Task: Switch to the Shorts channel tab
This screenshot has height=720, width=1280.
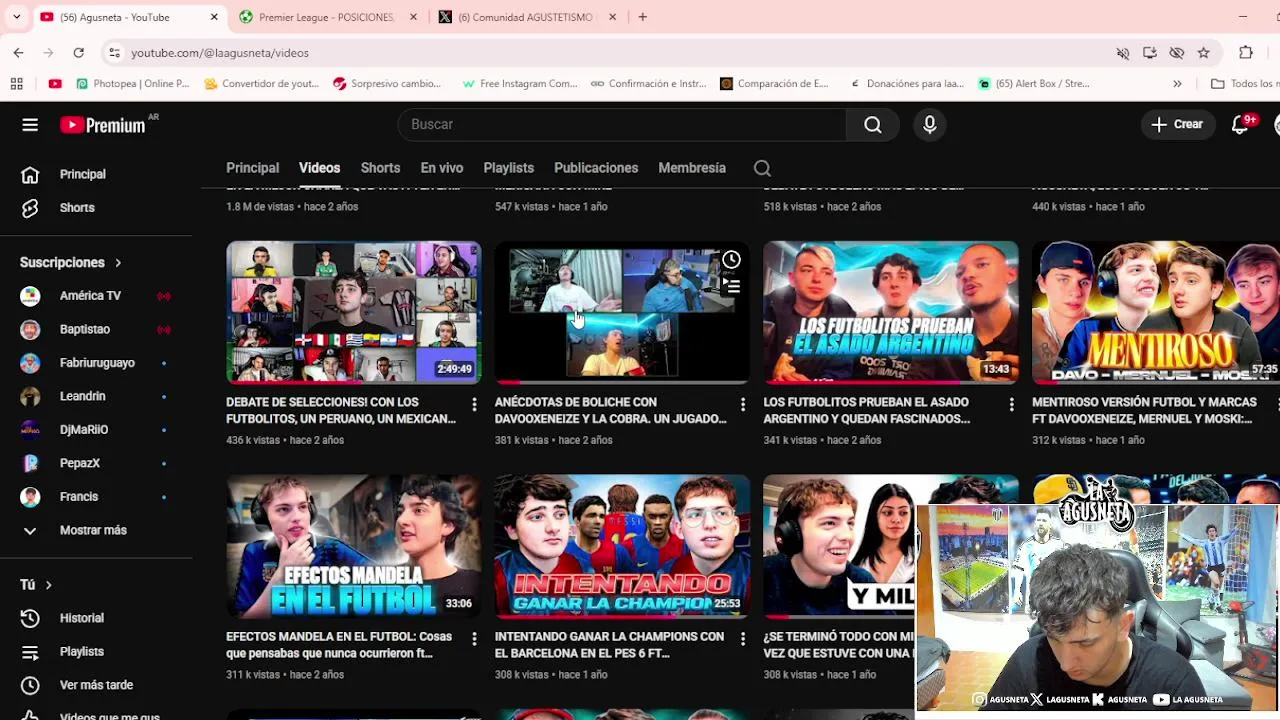Action: point(380,168)
